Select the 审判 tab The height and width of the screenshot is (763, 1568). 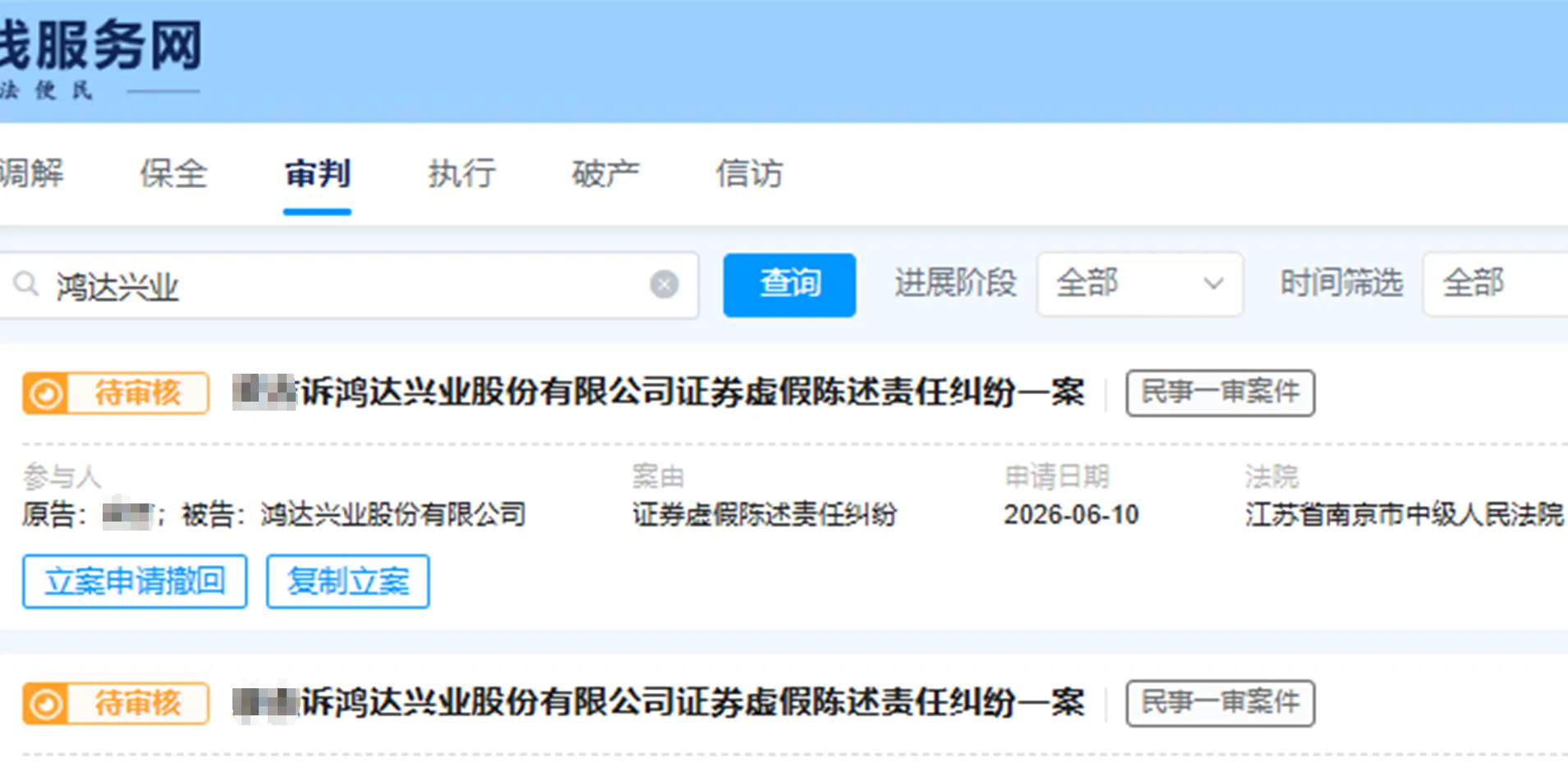click(x=318, y=173)
